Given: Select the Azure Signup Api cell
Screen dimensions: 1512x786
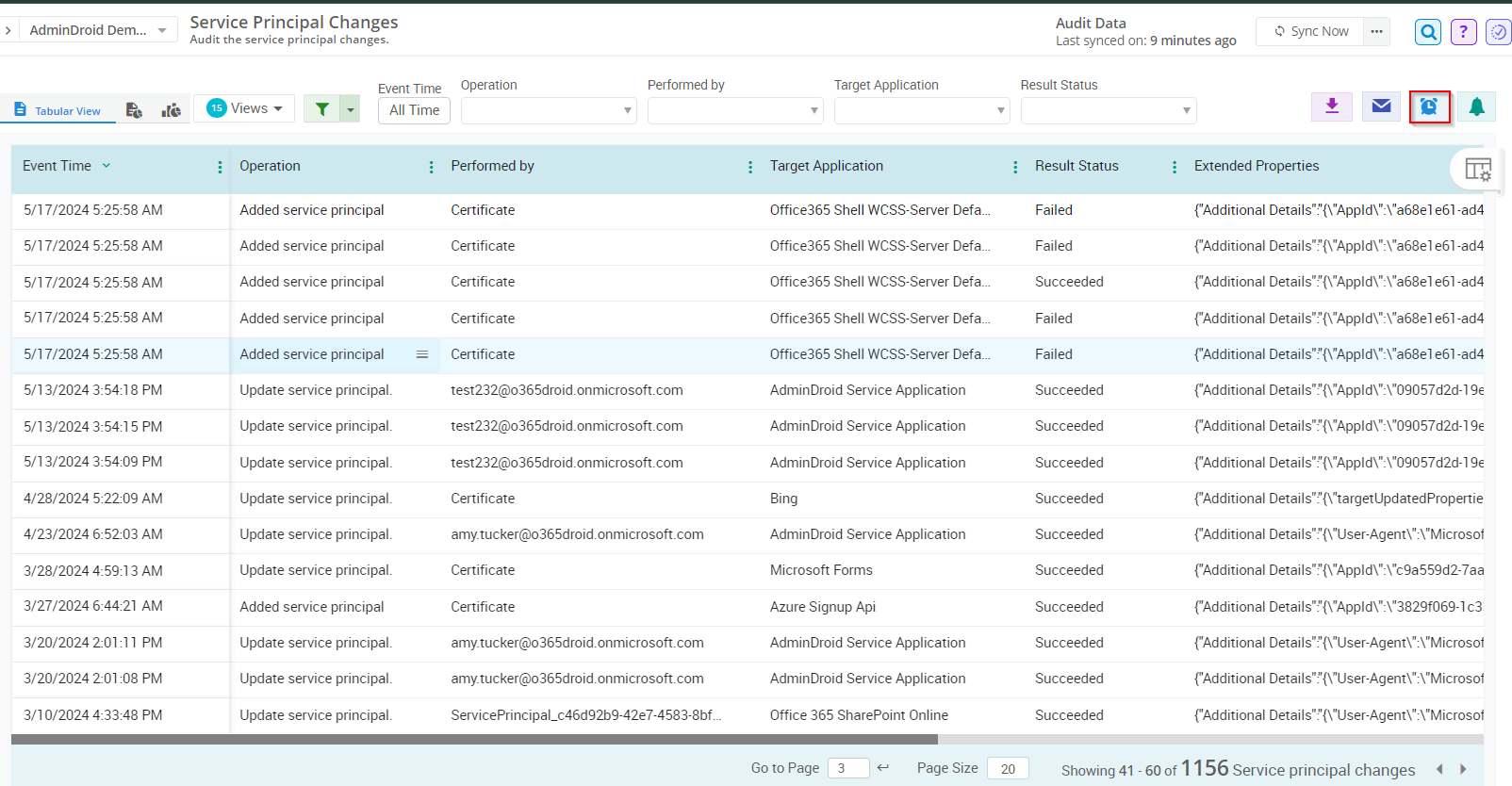Looking at the screenshot, I should coord(823,607).
